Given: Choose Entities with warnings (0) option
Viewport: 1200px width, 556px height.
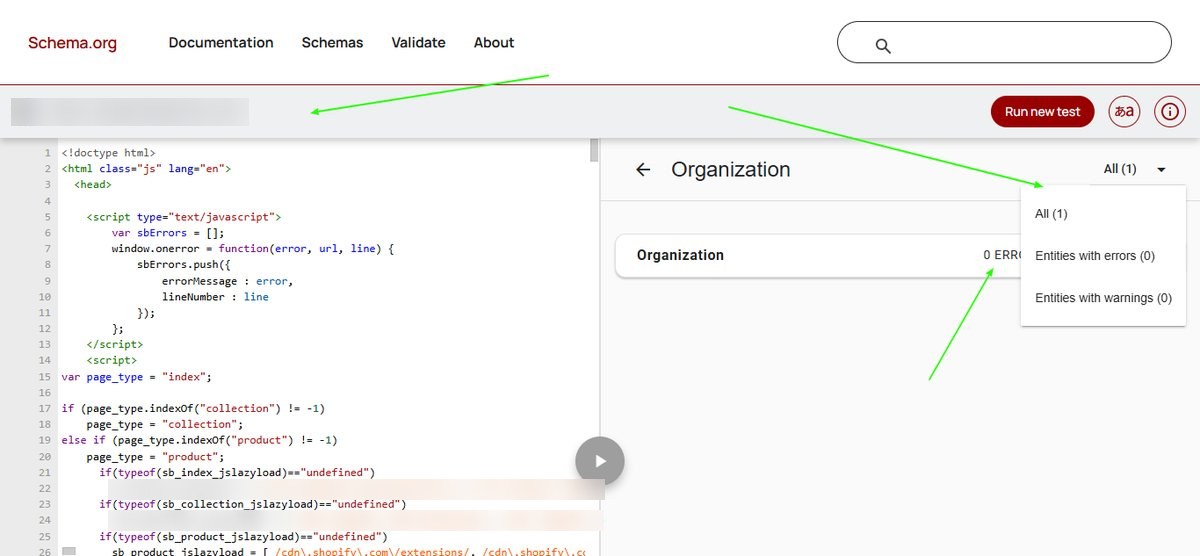Looking at the screenshot, I should 1103,298.
